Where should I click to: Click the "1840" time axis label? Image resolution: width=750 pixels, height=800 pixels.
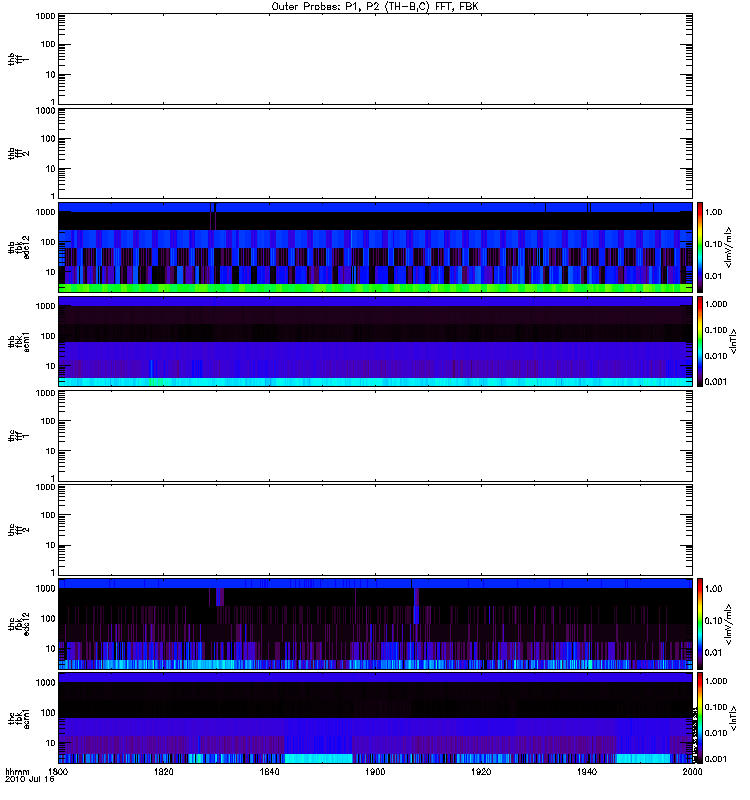pyautogui.click(x=269, y=772)
